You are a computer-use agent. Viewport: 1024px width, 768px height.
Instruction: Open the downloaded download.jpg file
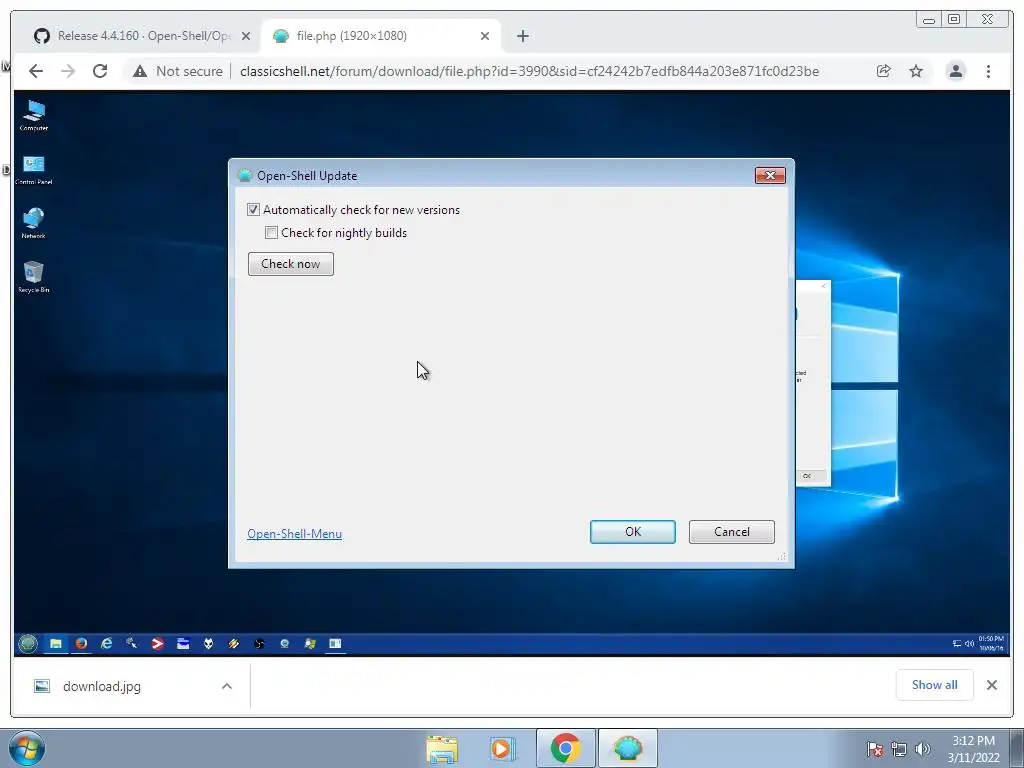coord(102,686)
